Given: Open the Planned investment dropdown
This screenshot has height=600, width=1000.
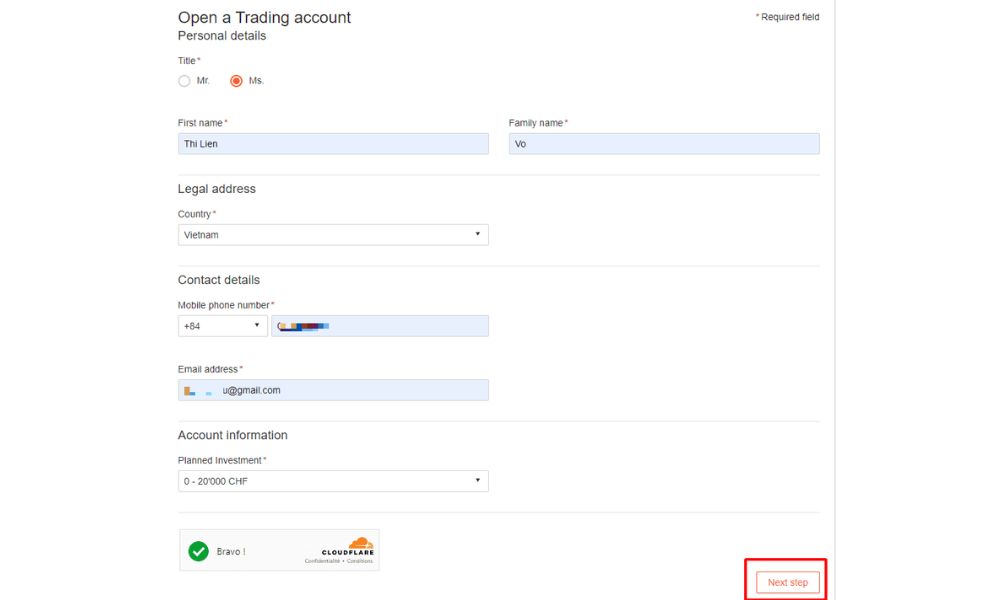Looking at the screenshot, I should point(333,481).
